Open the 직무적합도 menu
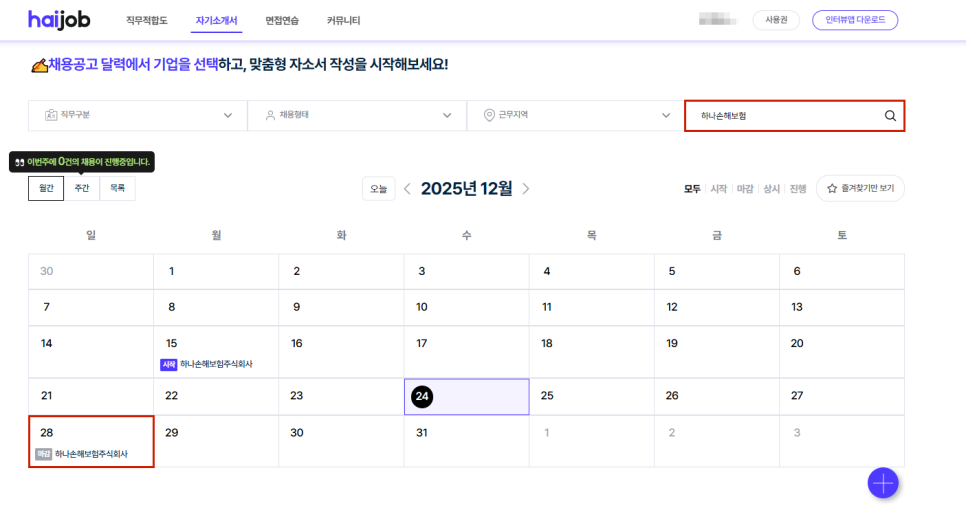Screen dimensions: 966x532 coord(147,21)
